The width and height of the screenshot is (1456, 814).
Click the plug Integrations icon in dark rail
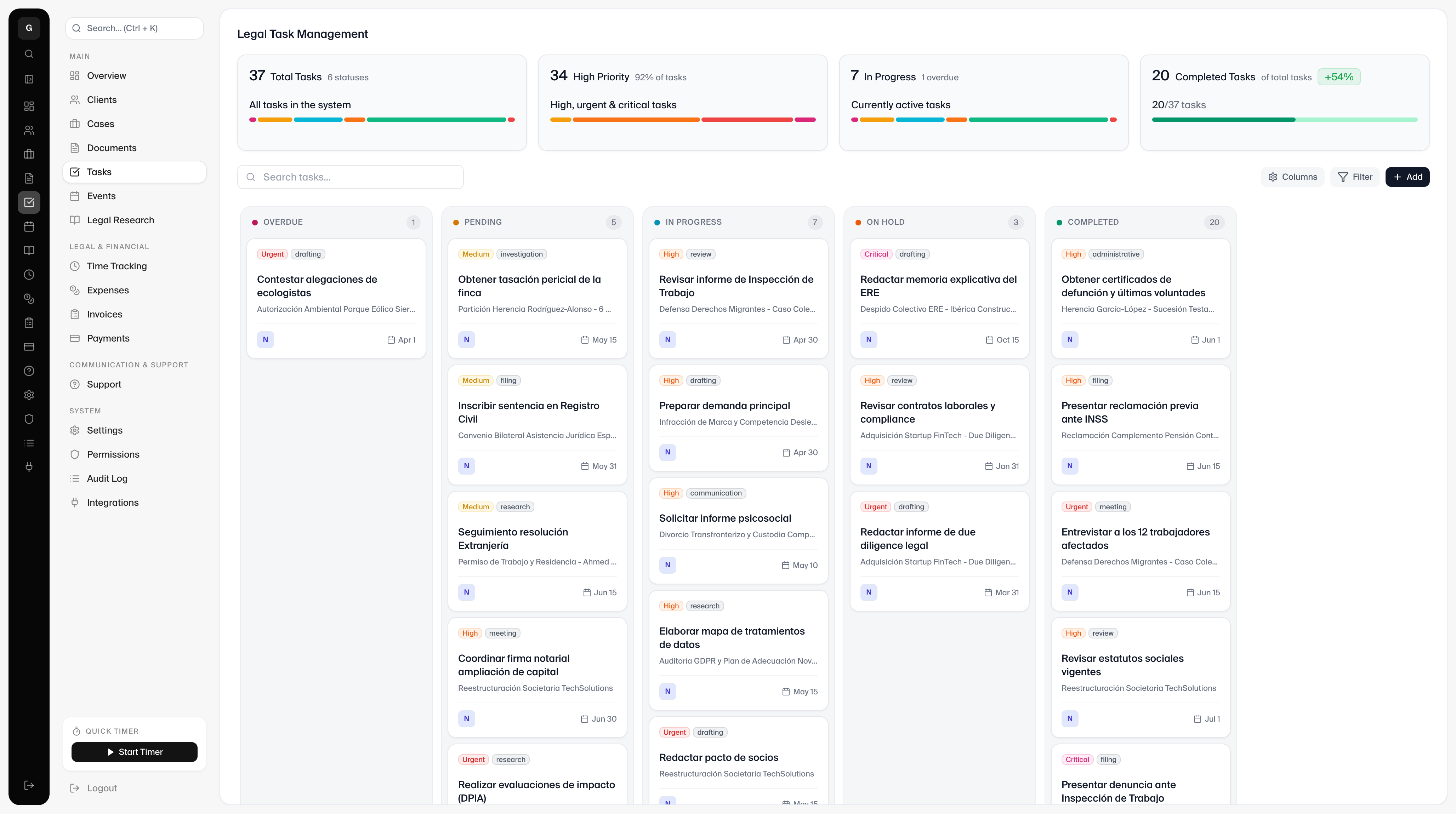click(29, 467)
